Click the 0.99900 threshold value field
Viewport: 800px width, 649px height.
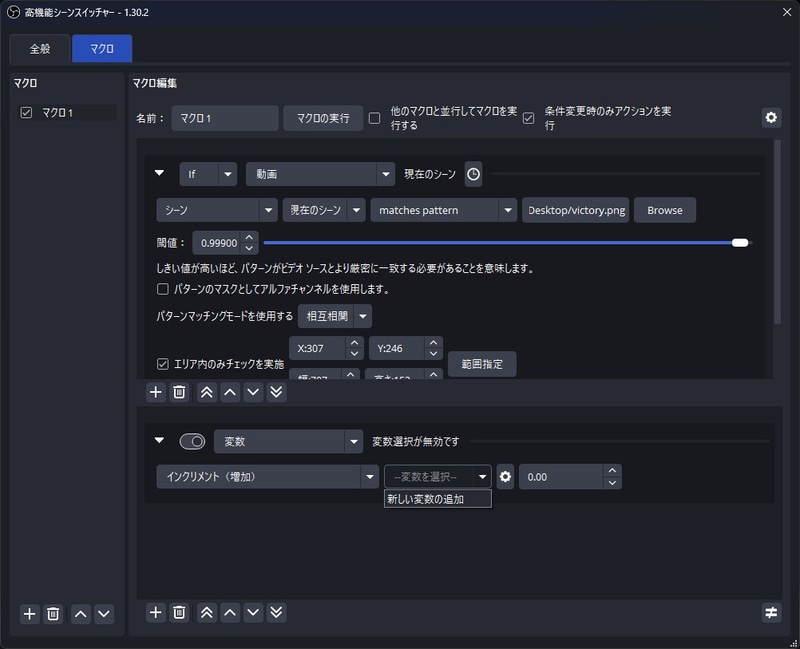click(x=218, y=243)
